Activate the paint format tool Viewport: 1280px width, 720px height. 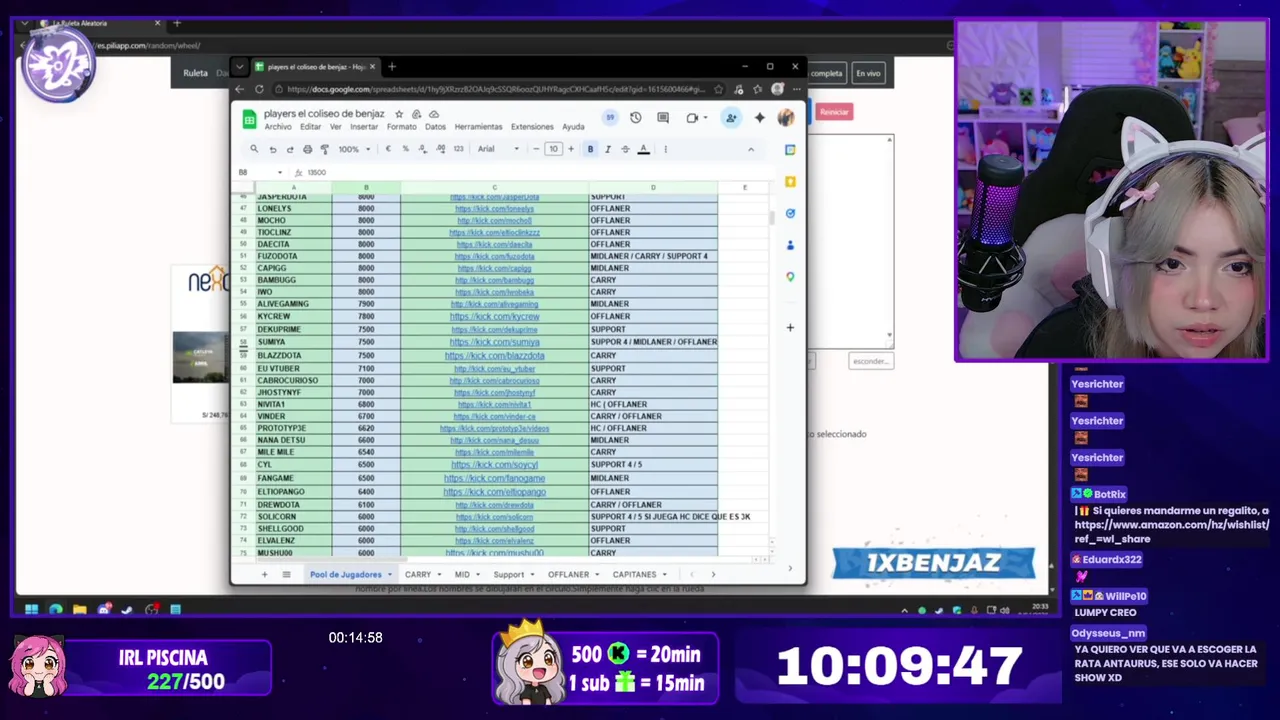(x=324, y=149)
